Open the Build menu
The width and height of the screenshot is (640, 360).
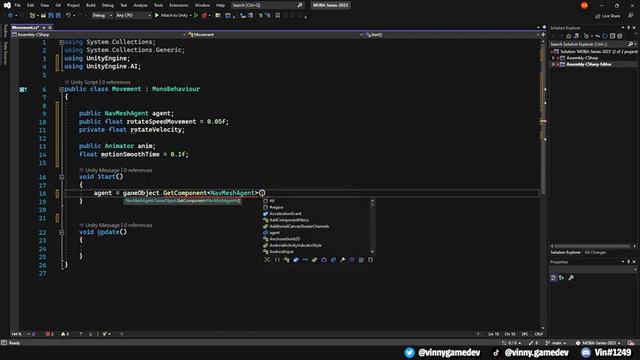click(x=91, y=5)
